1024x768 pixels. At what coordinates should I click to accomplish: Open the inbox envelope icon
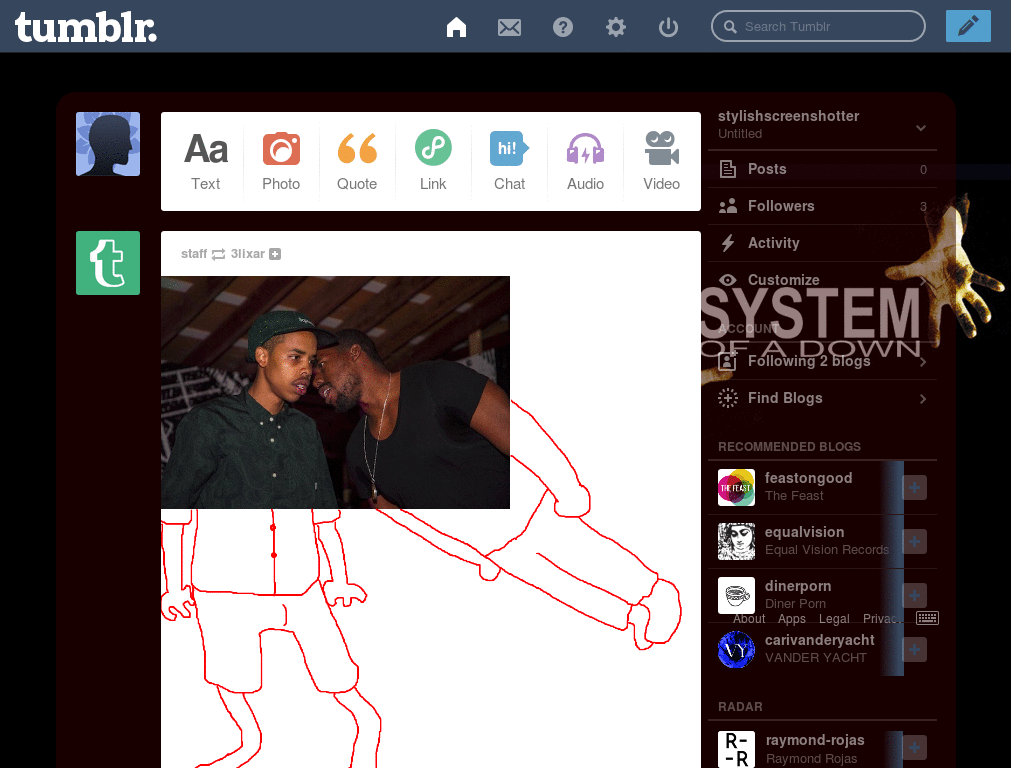(509, 27)
